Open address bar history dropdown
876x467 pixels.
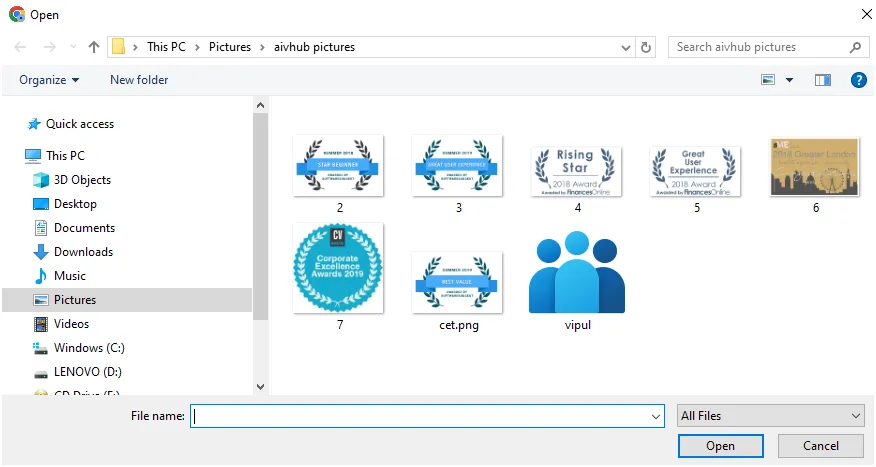coord(626,47)
